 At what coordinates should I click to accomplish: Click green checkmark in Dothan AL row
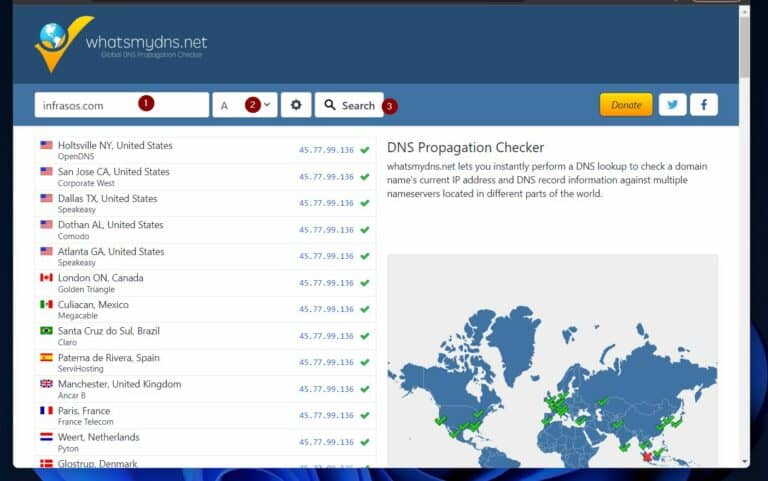coord(365,230)
